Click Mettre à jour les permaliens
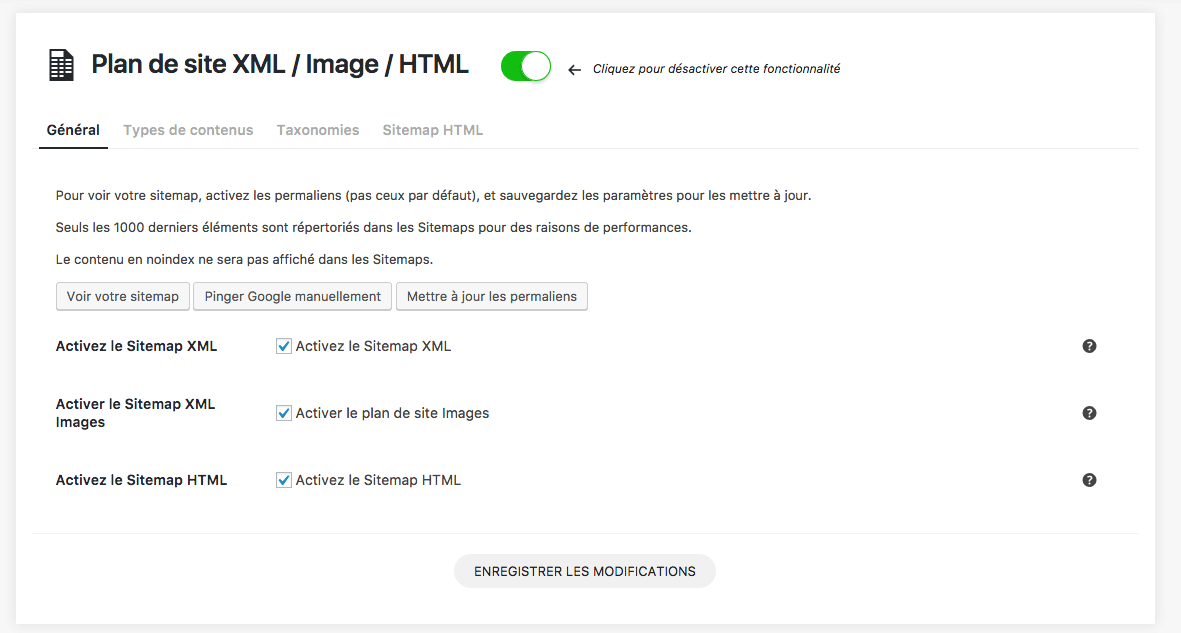Screen dimensions: 1181x633 (x=492, y=296)
